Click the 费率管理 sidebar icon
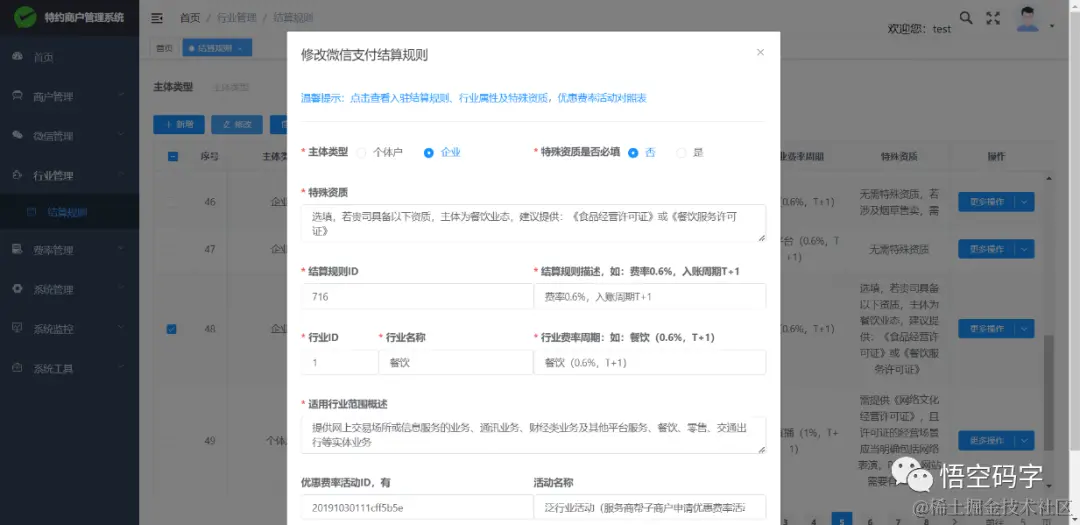This screenshot has height=525, width=1080. tap(18, 249)
